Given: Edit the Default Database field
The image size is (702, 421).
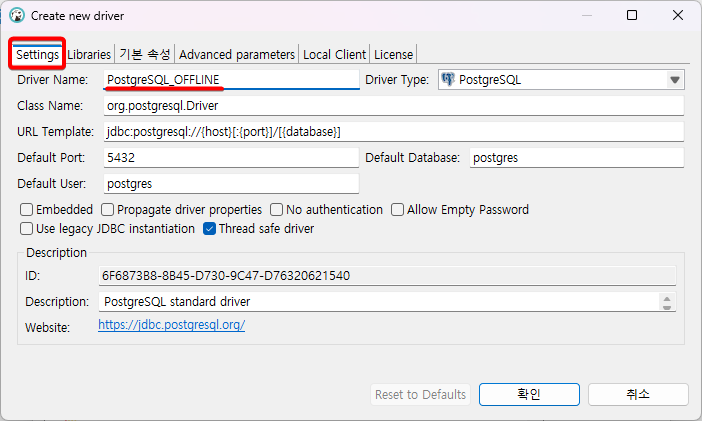Looking at the screenshot, I should [577, 158].
